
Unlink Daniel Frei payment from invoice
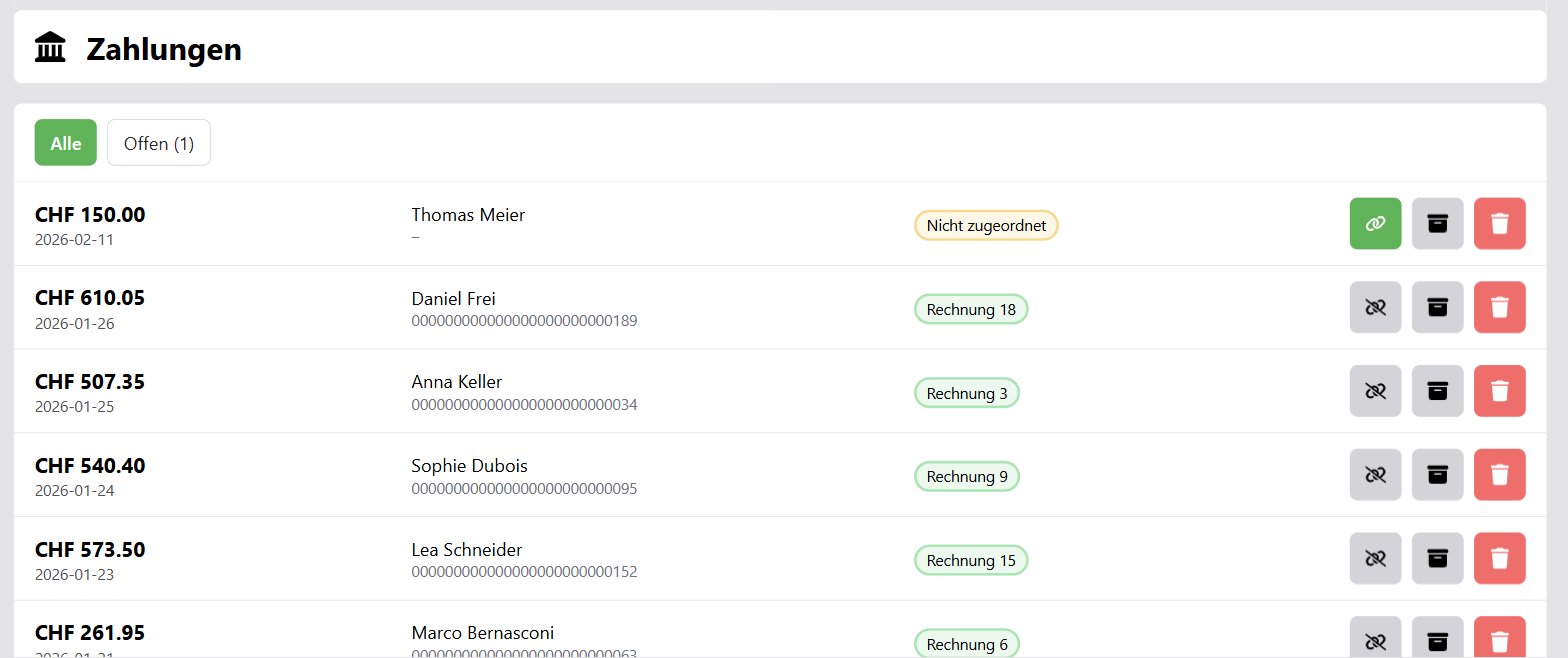click(x=1375, y=307)
